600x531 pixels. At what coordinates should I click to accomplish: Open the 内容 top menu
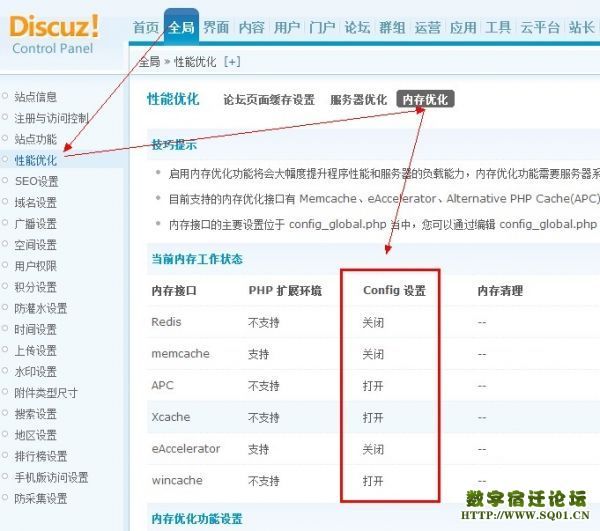point(251,28)
